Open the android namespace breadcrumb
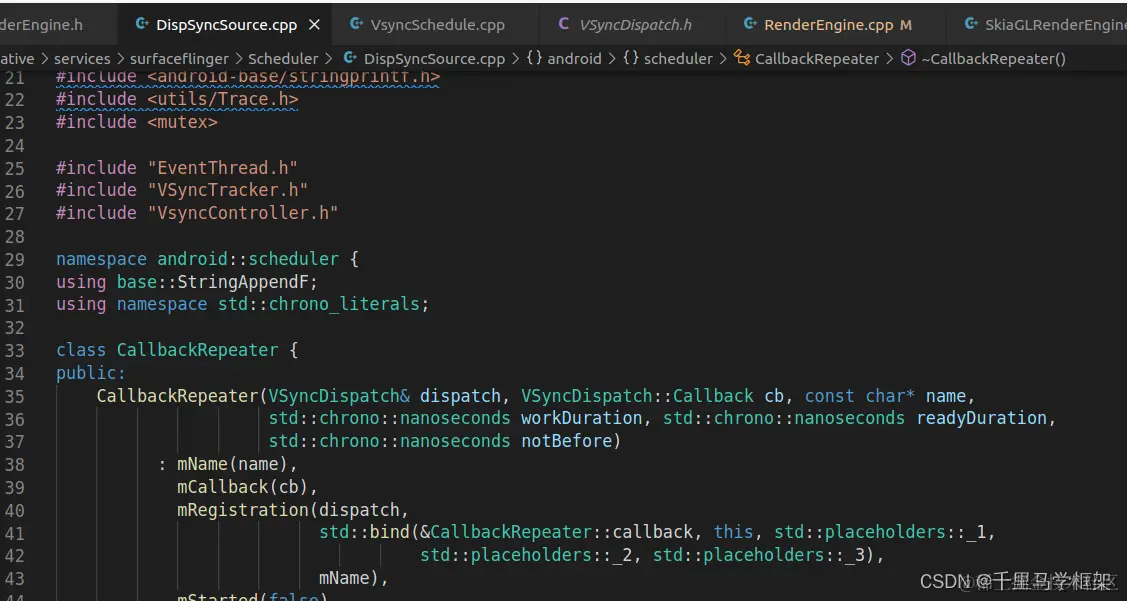Viewport: 1127px width, 601px height. [x=574, y=58]
